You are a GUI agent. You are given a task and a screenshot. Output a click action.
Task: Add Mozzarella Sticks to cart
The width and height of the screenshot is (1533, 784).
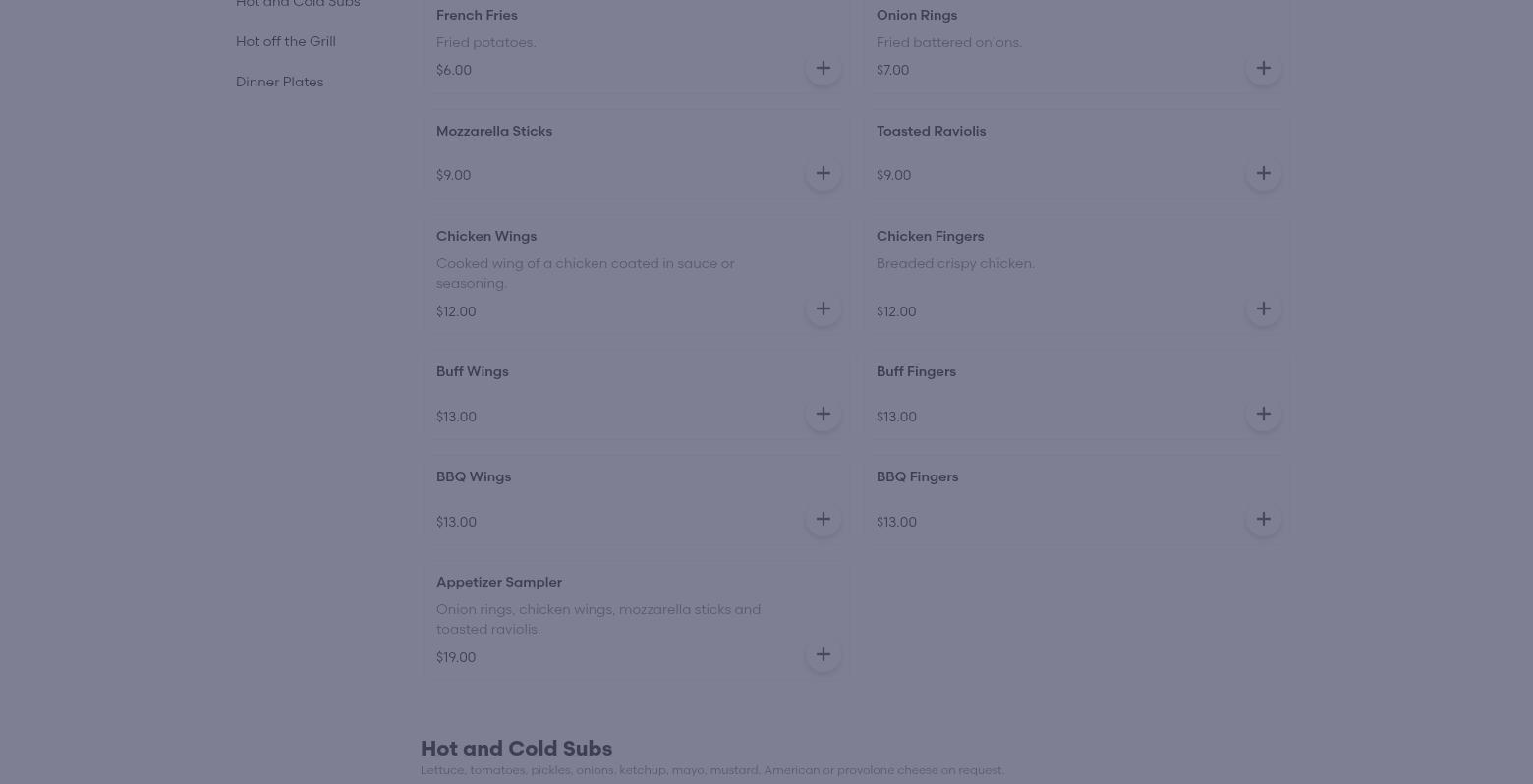pos(823,172)
